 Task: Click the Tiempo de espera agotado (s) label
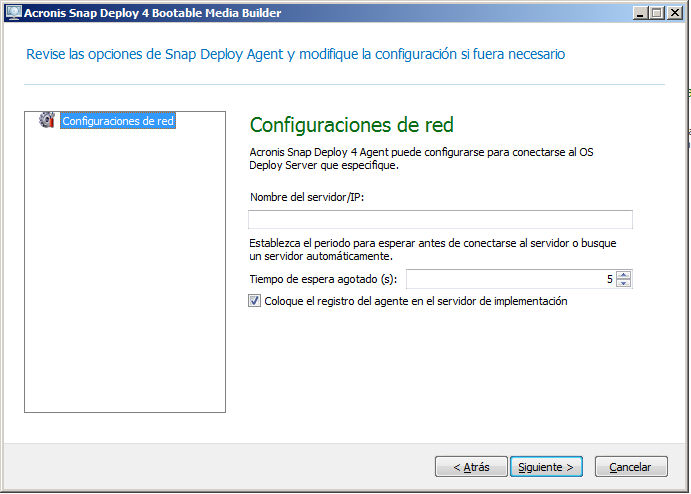pos(323,279)
